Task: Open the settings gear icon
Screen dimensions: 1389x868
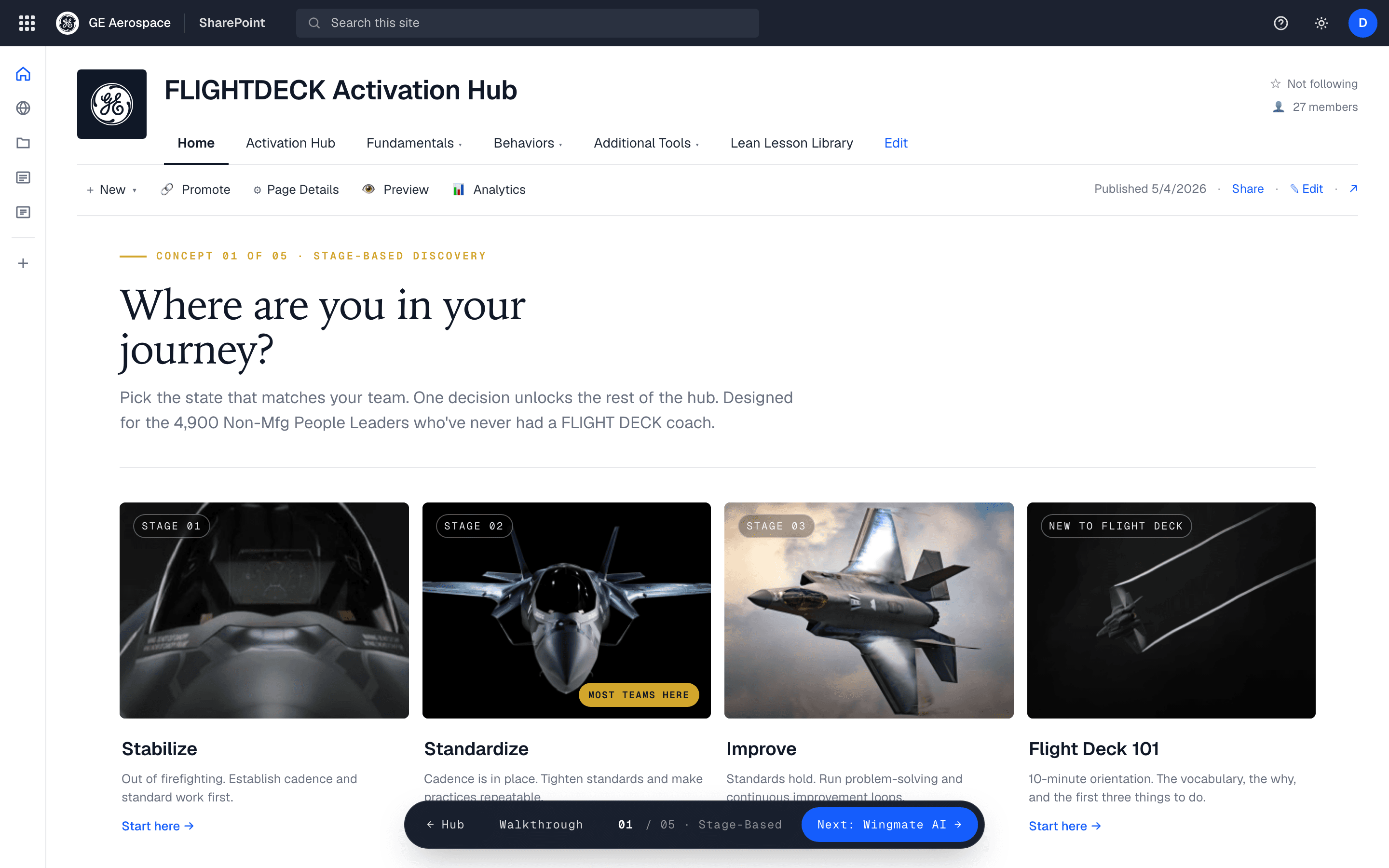Action: (1321, 23)
